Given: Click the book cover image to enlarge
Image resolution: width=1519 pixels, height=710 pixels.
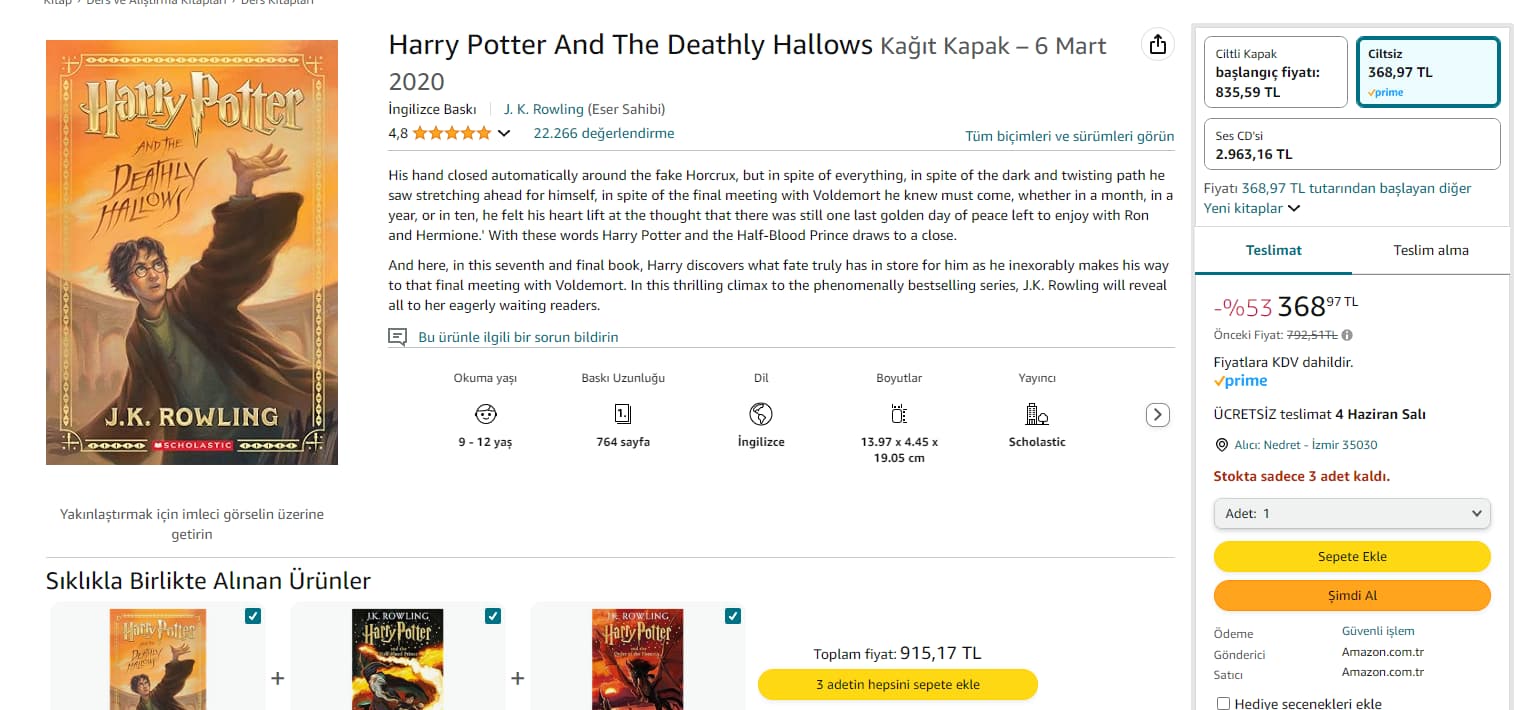Looking at the screenshot, I should [192, 252].
